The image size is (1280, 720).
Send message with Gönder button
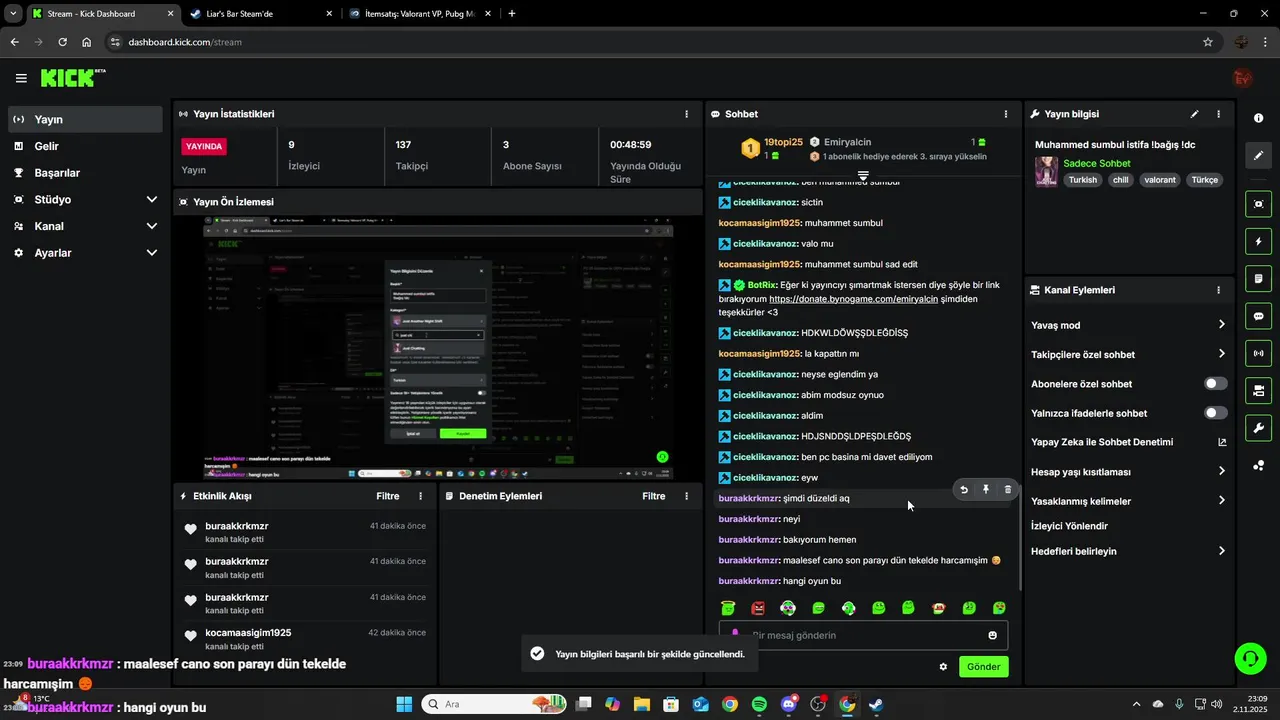click(984, 667)
